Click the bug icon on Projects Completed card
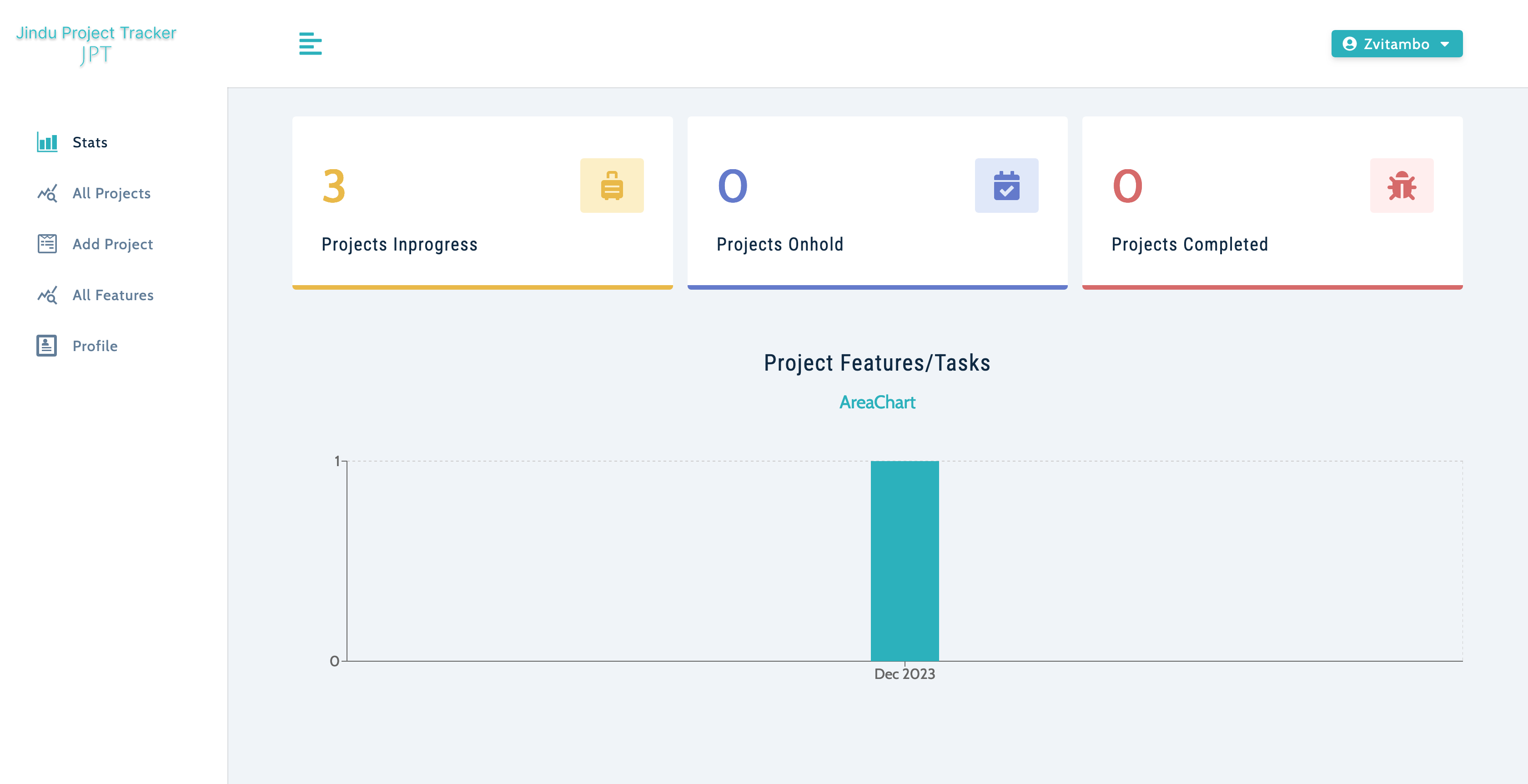 tap(1402, 186)
